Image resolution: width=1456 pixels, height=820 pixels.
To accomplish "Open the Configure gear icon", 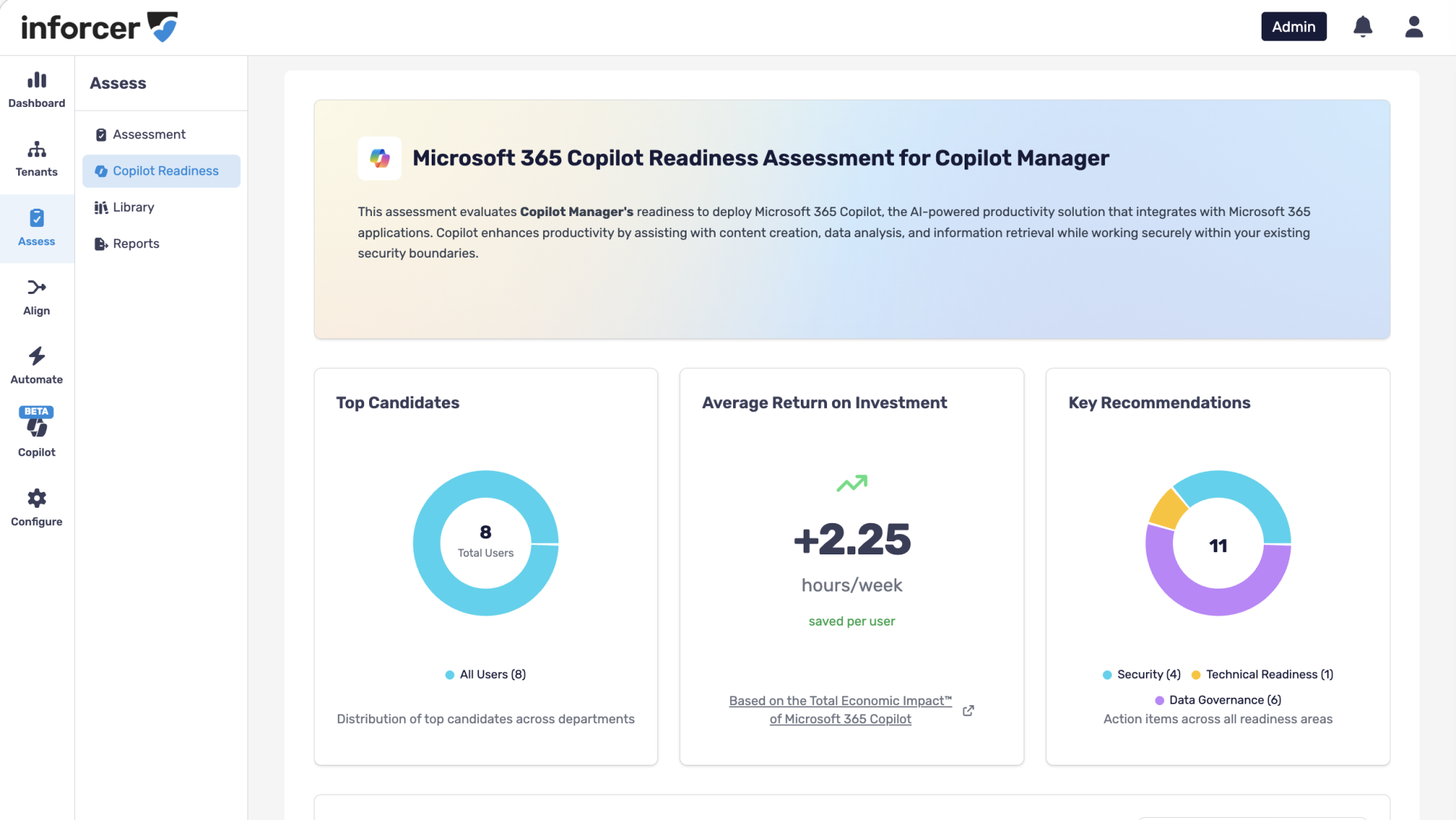I will 36,498.
